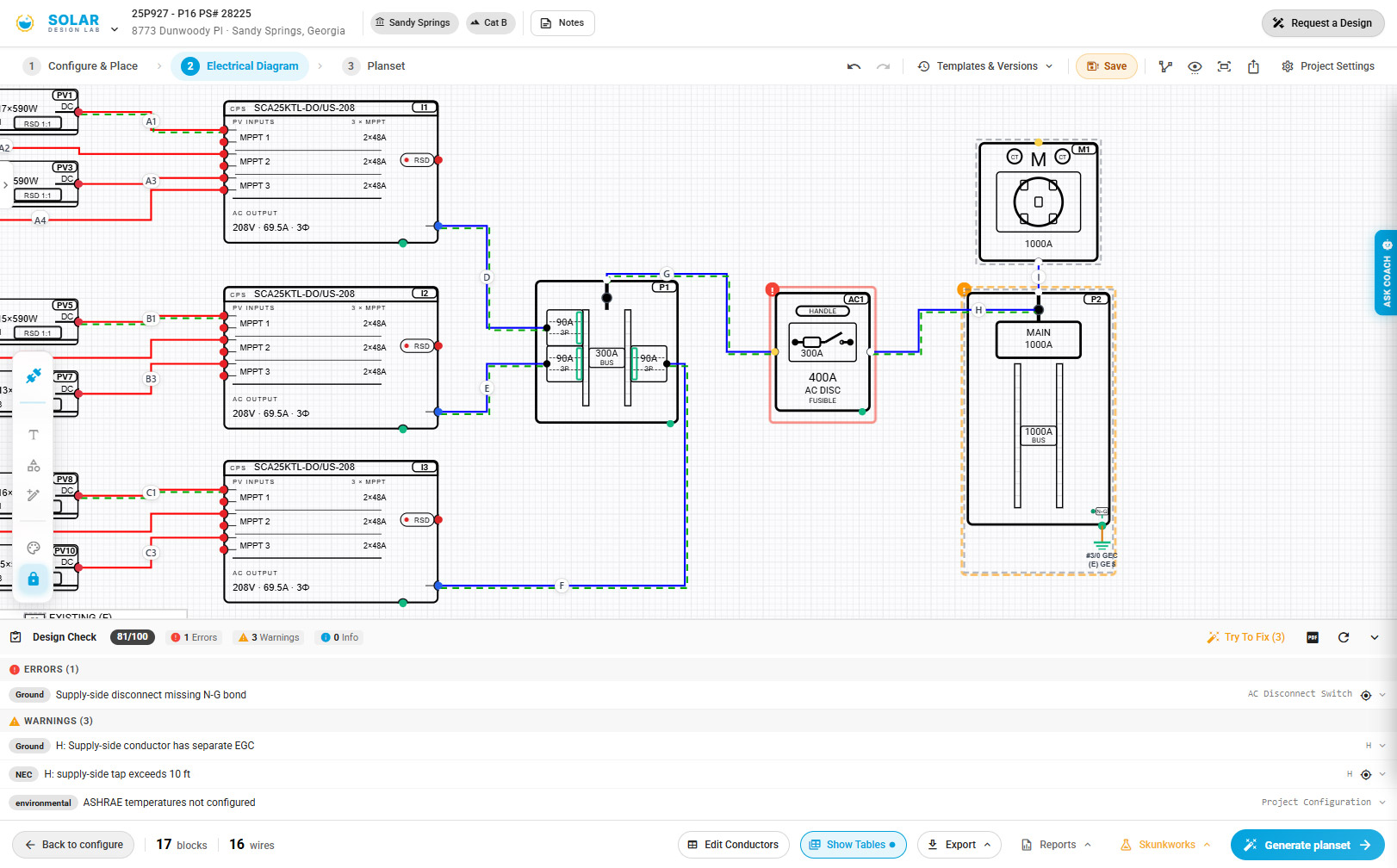Expand the supply-side tap warning row

tap(1382, 774)
